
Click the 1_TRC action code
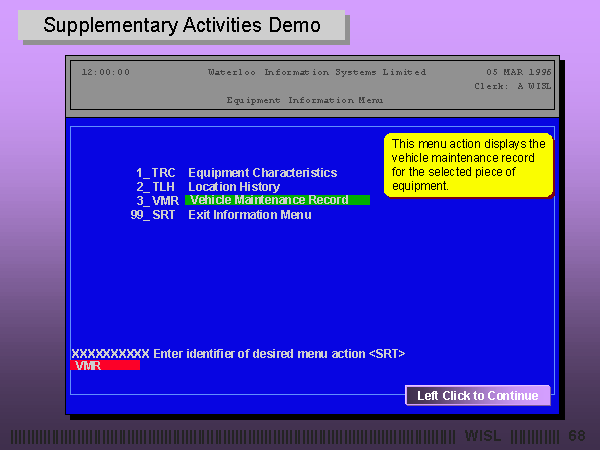(x=156, y=173)
